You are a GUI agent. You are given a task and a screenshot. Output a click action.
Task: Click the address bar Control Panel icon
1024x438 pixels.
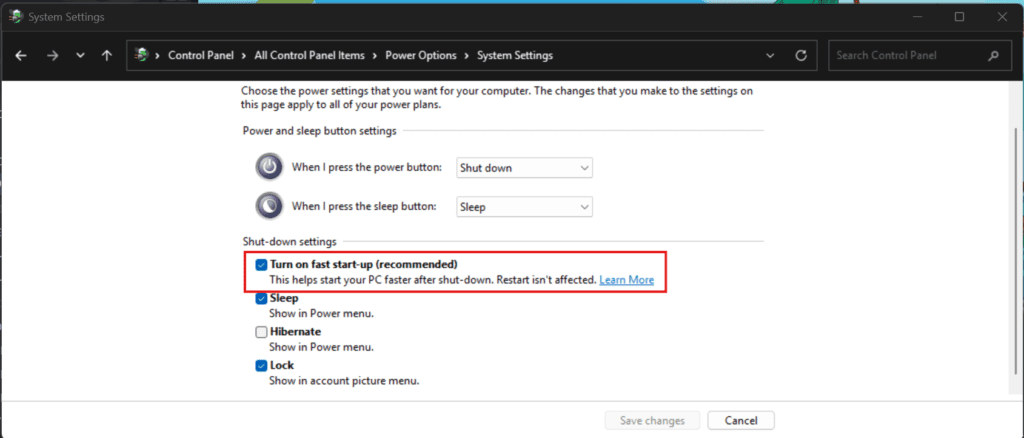143,56
